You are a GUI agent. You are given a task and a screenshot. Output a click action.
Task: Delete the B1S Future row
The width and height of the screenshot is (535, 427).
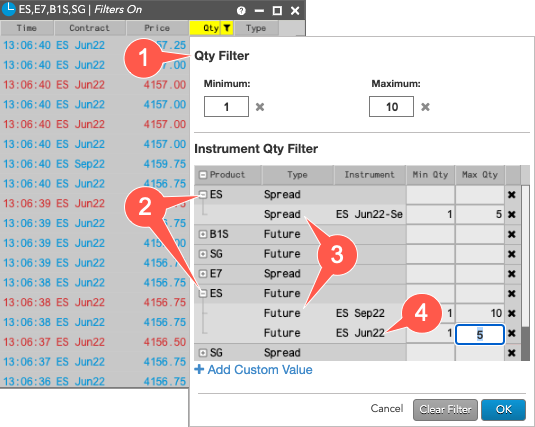(x=511, y=234)
